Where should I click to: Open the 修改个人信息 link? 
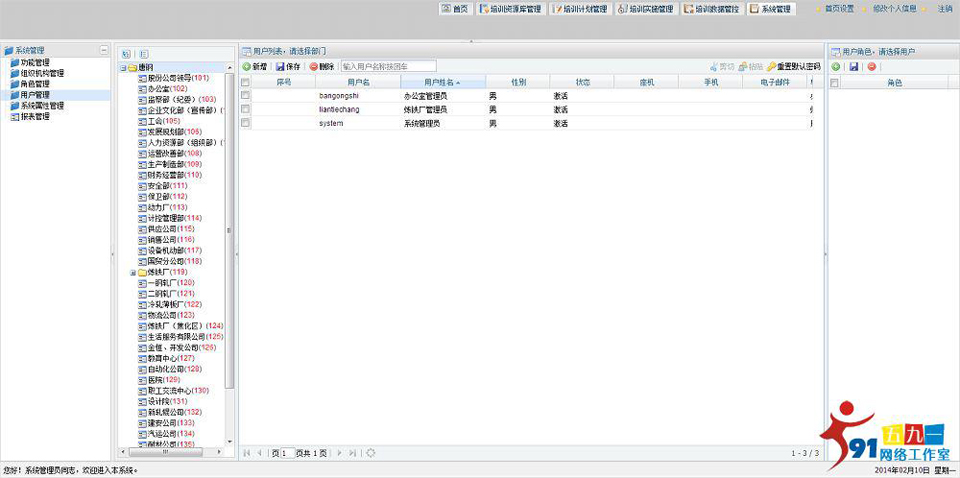click(x=893, y=9)
